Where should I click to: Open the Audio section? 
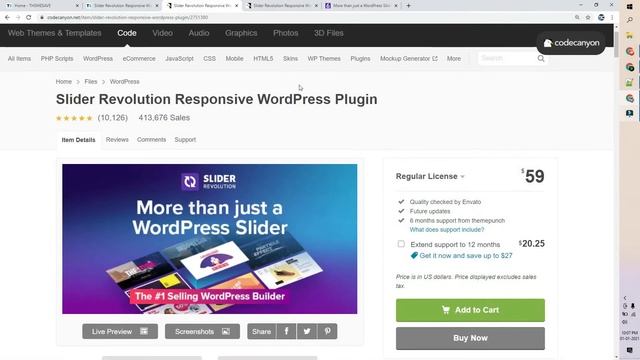pos(199,33)
